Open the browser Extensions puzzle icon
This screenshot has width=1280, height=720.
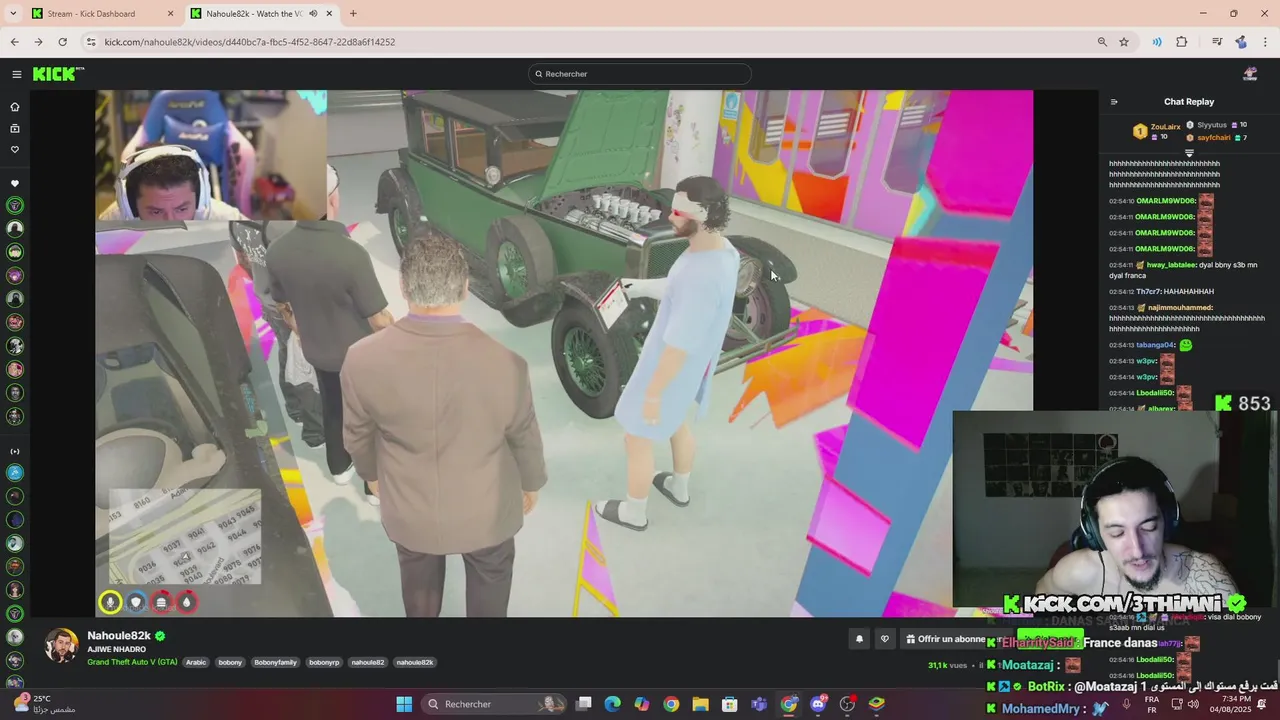coord(1182,42)
